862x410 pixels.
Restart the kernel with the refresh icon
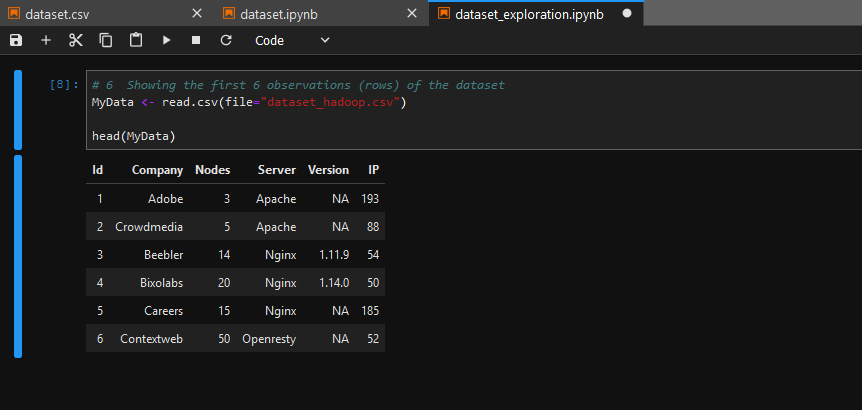(x=226, y=40)
